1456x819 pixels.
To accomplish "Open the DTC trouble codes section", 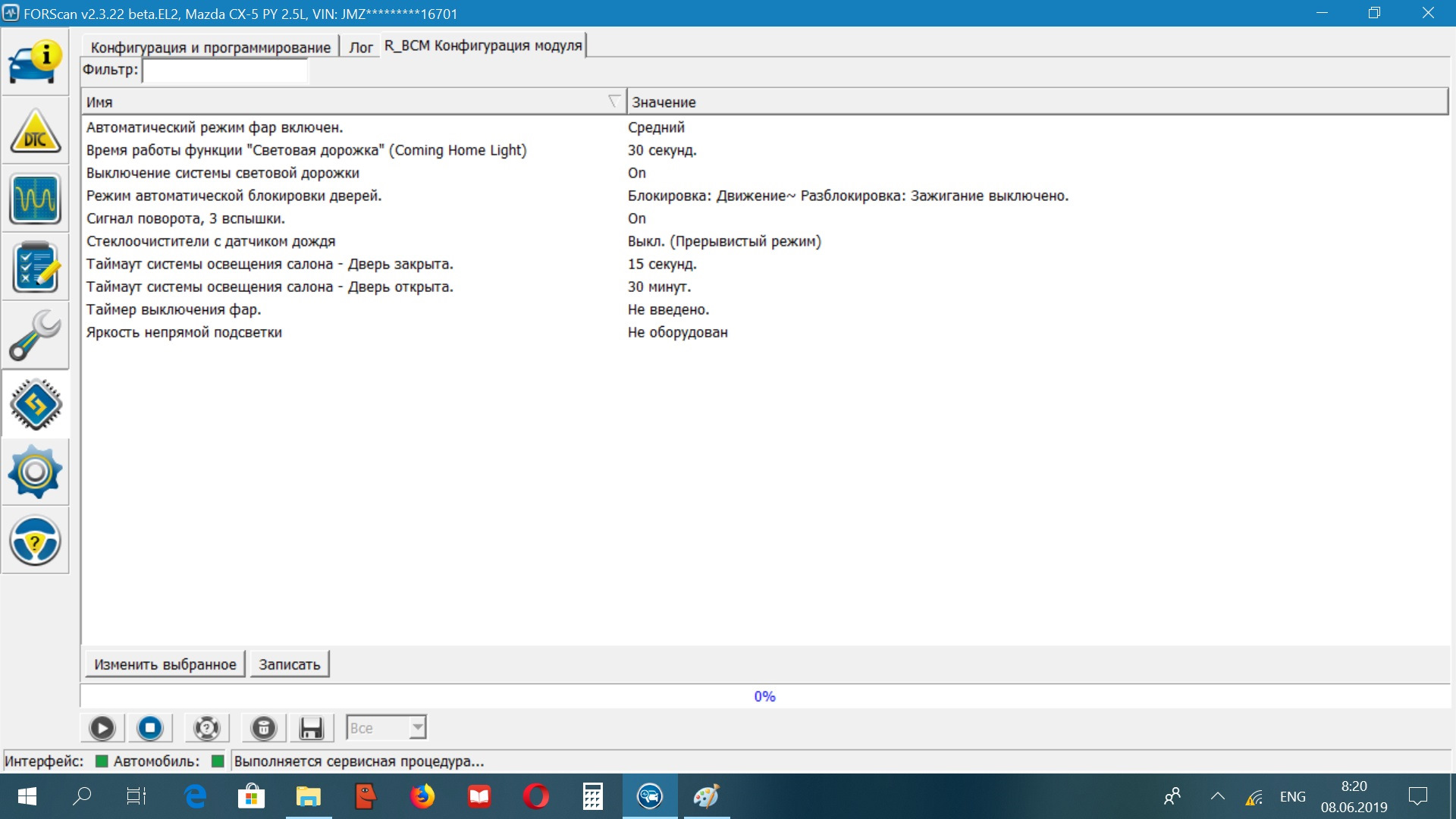I will tap(35, 130).
